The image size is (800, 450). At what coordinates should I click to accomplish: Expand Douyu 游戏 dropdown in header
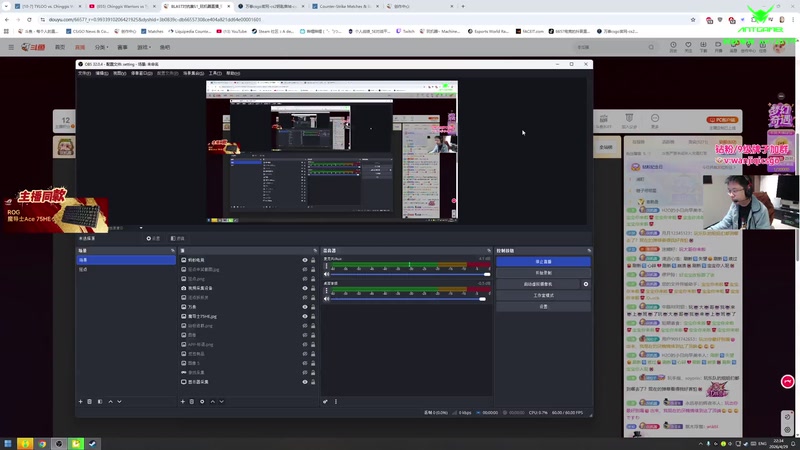point(144,47)
